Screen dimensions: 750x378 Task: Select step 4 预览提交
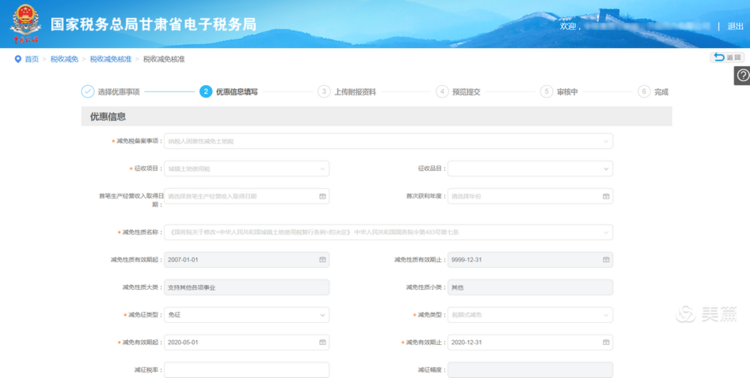click(x=458, y=91)
